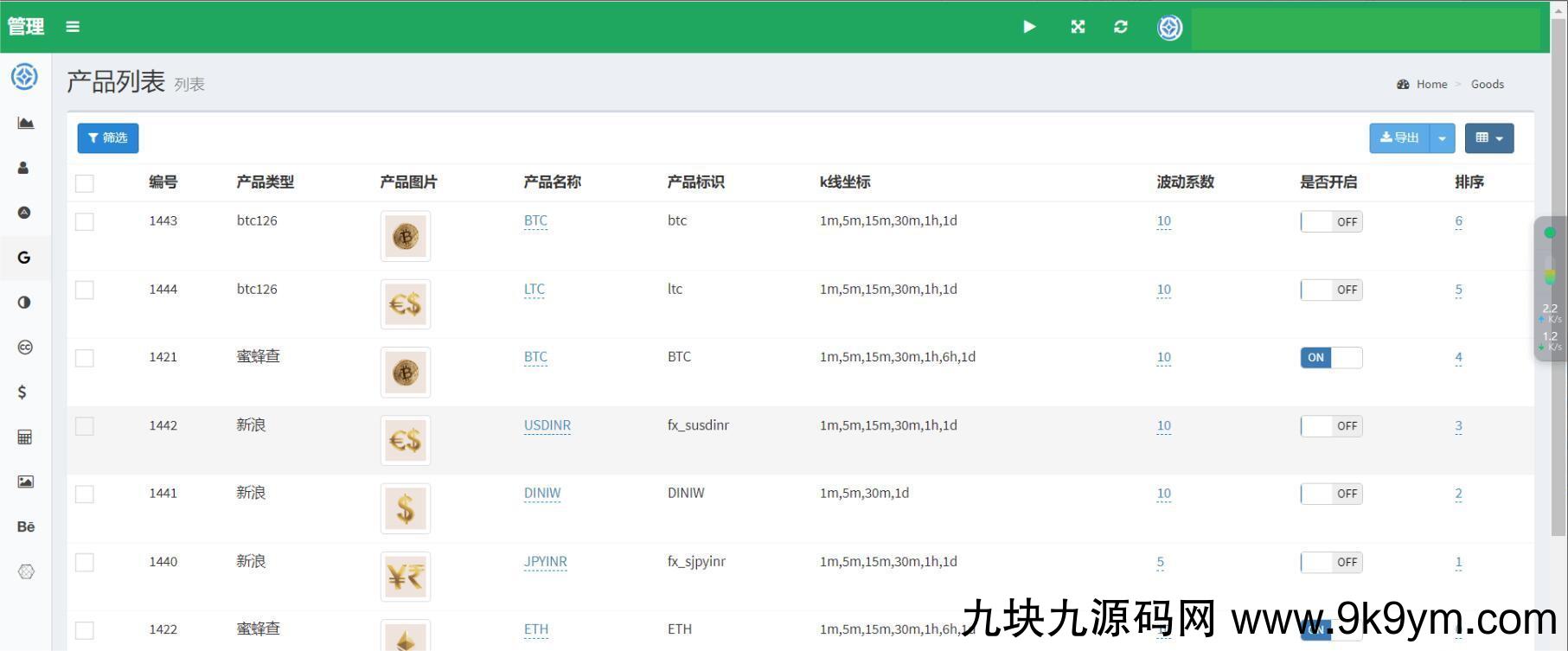Open the Behance Bē sidebar item
The image size is (1568, 651).
tap(26, 527)
